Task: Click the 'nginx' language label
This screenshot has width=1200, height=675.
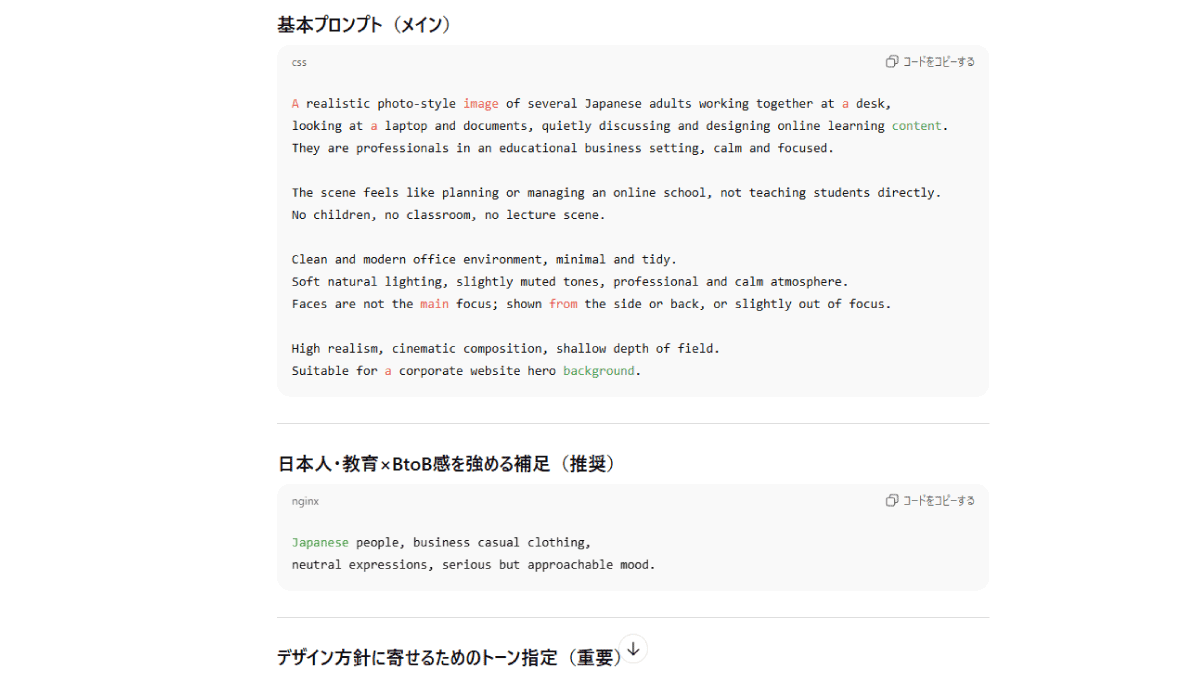Action: tap(305, 501)
